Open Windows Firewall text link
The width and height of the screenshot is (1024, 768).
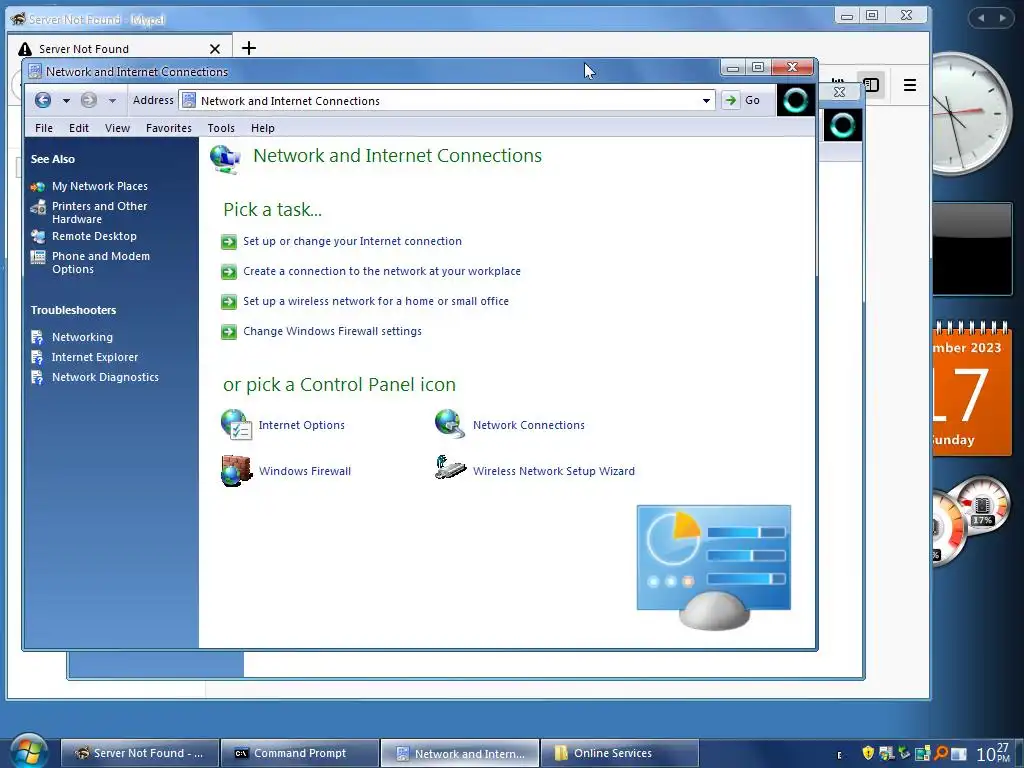[x=304, y=471]
